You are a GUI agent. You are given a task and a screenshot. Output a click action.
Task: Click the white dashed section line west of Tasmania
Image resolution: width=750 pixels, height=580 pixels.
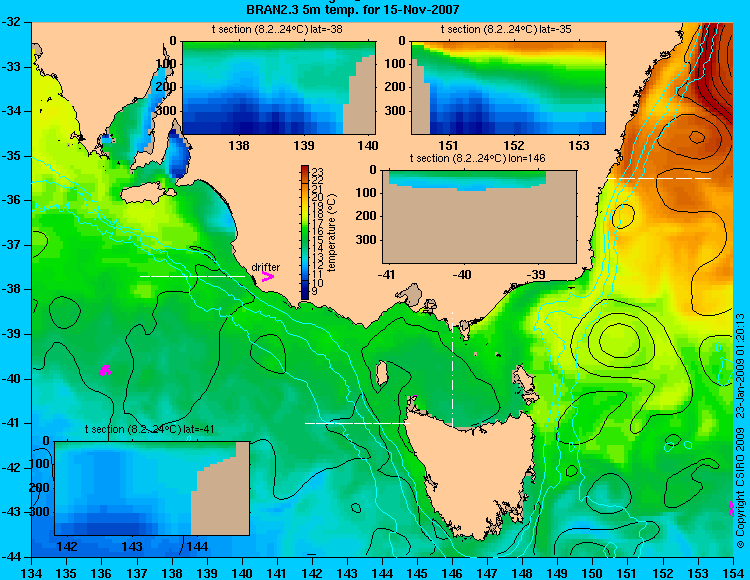click(357, 423)
